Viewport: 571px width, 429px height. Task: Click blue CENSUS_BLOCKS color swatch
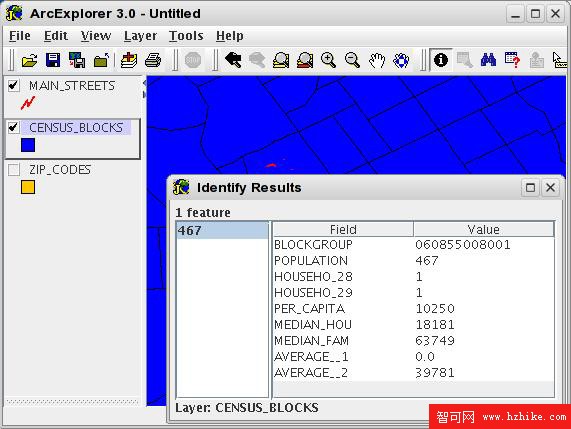[28, 145]
